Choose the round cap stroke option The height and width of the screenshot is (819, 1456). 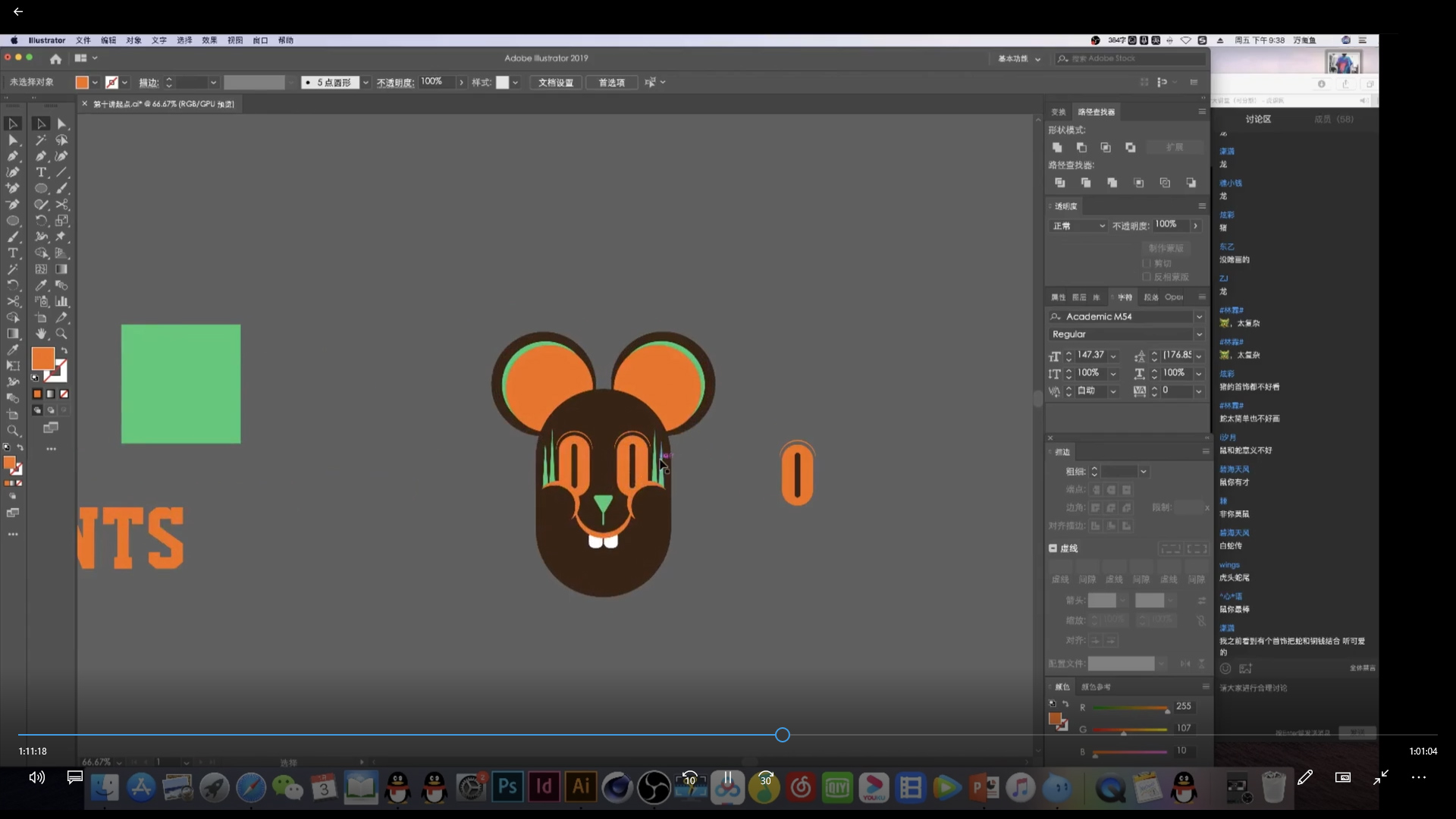tap(1111, 490)
